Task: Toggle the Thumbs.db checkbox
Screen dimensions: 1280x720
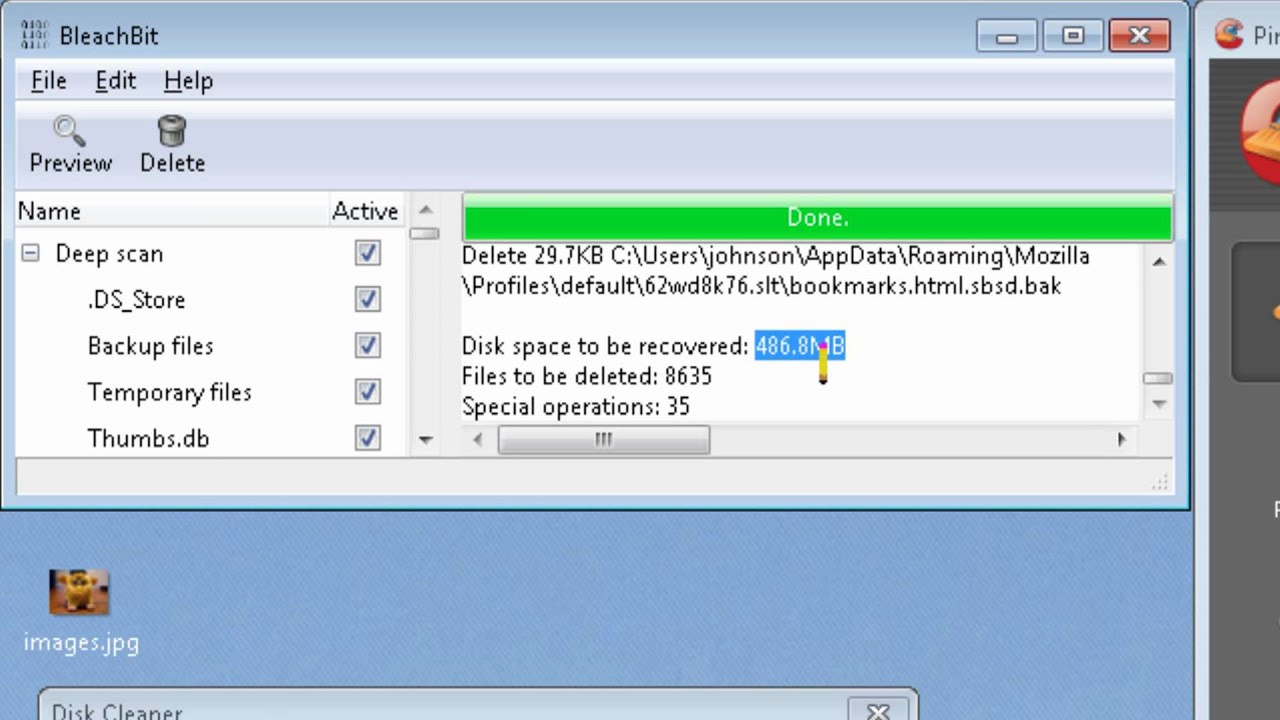Action: 367,438
